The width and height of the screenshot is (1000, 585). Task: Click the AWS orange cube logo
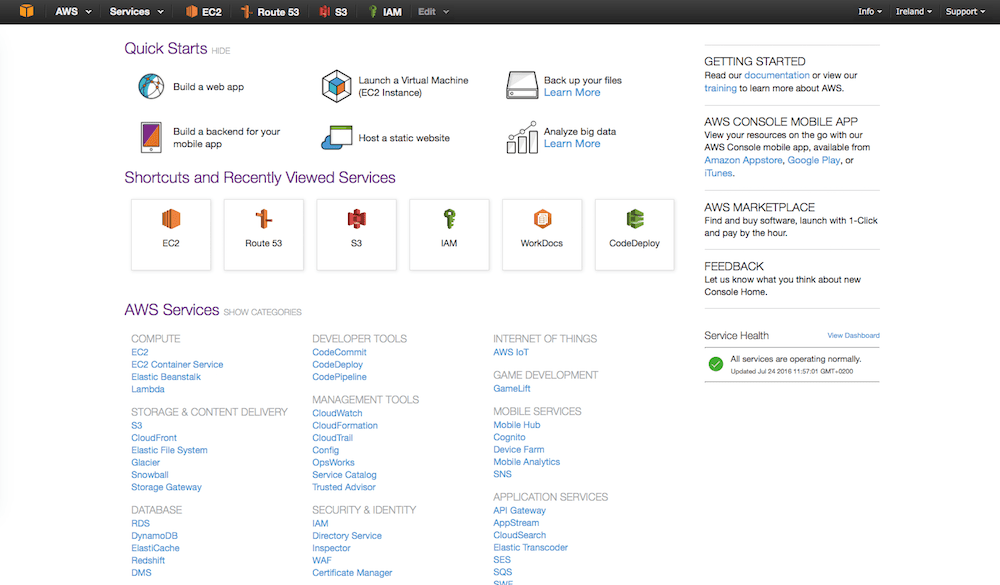pos(26,11)
